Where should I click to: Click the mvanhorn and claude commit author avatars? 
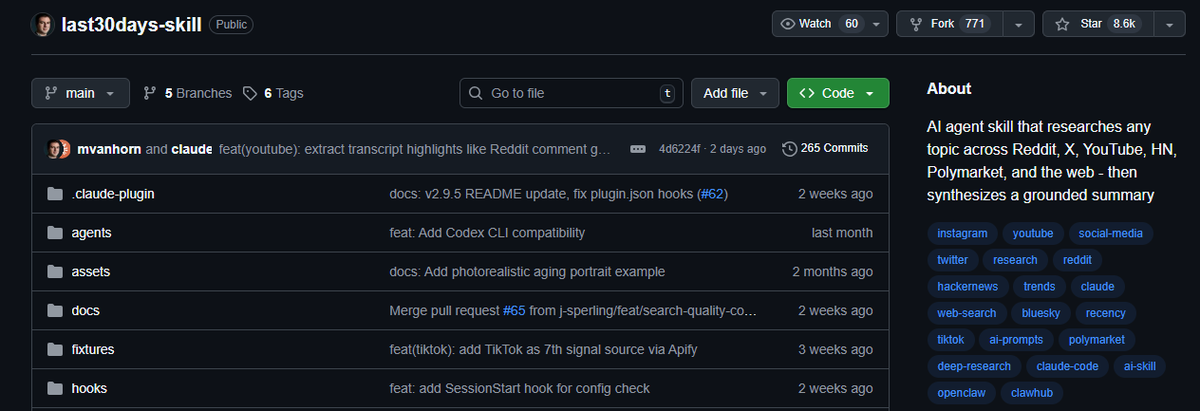[58, 149]
